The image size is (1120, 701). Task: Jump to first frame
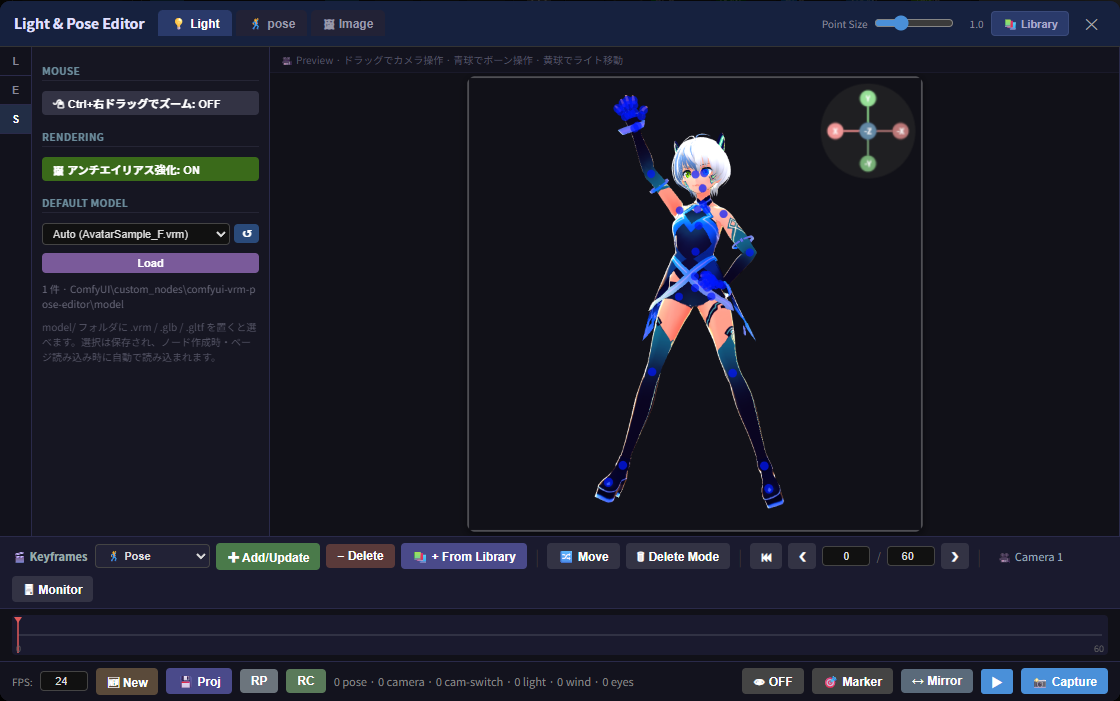point(766,557)
